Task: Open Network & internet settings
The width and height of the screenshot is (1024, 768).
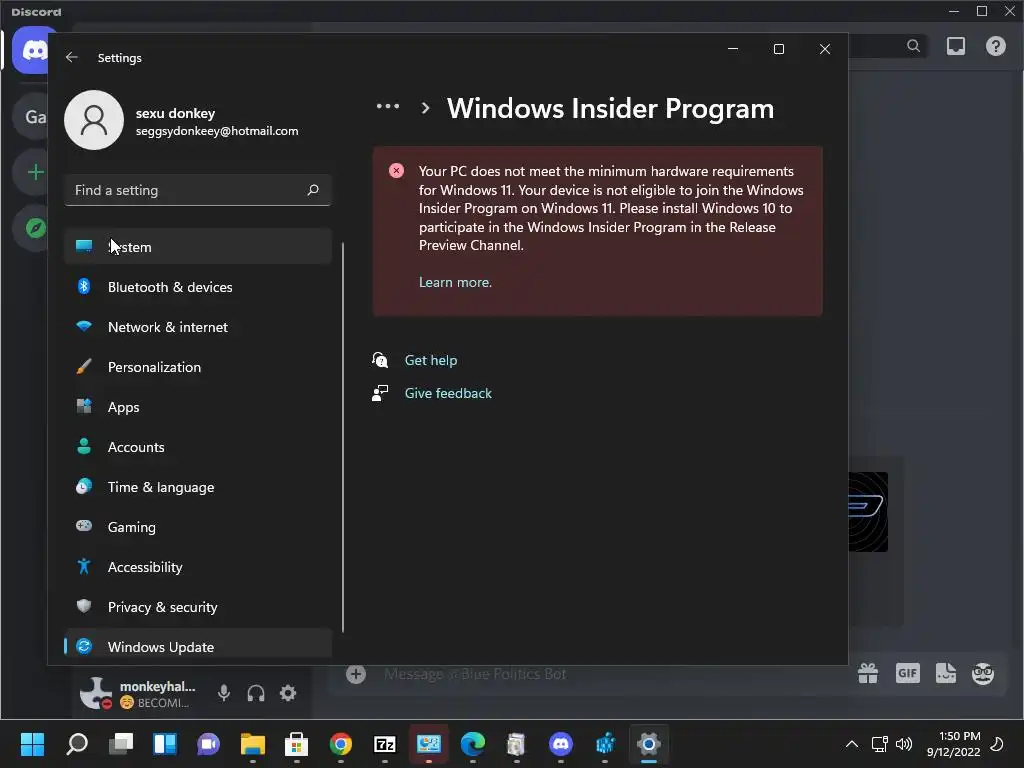Action: pos(198,327)
